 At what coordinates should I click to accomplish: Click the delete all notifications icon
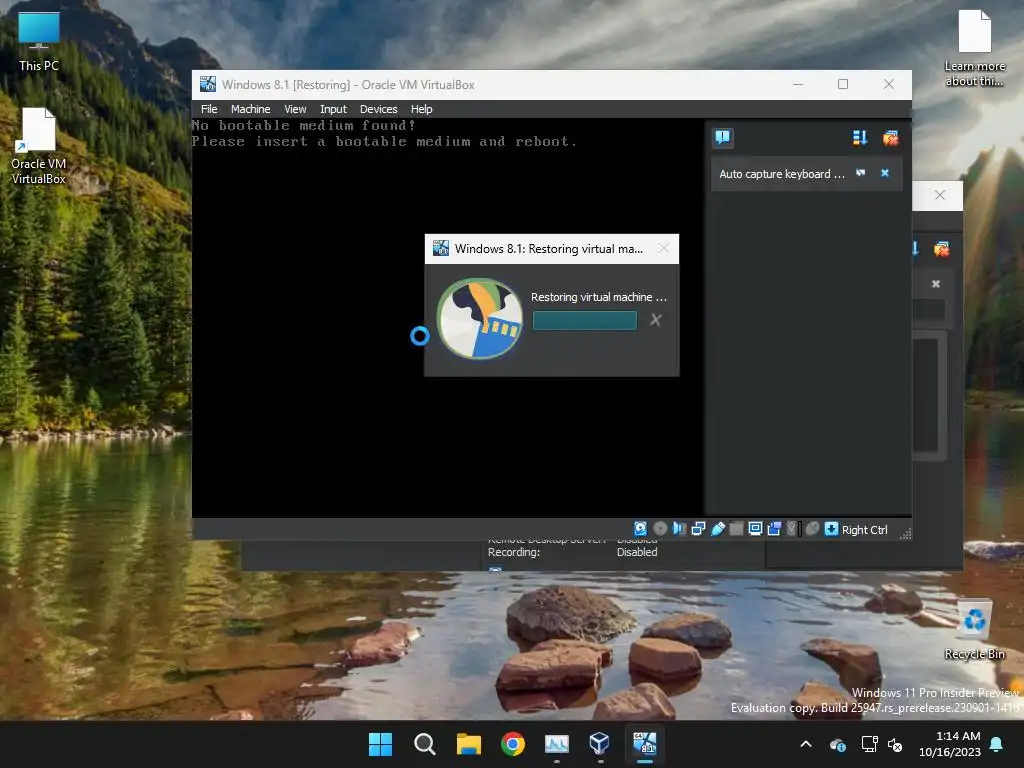coord(890,137)
